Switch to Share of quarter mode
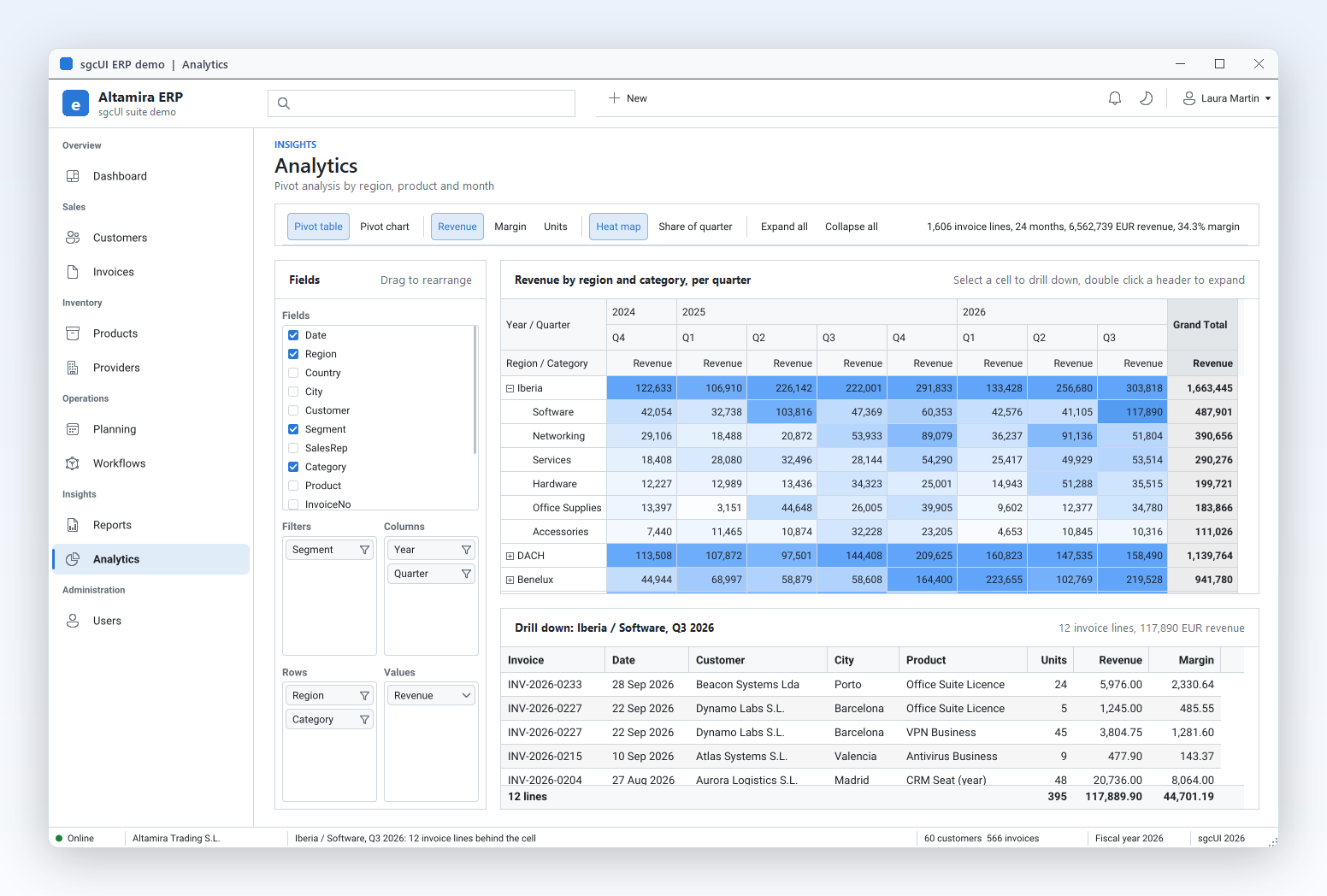Viewport: 1327px width, 896px height. point(695,227)
